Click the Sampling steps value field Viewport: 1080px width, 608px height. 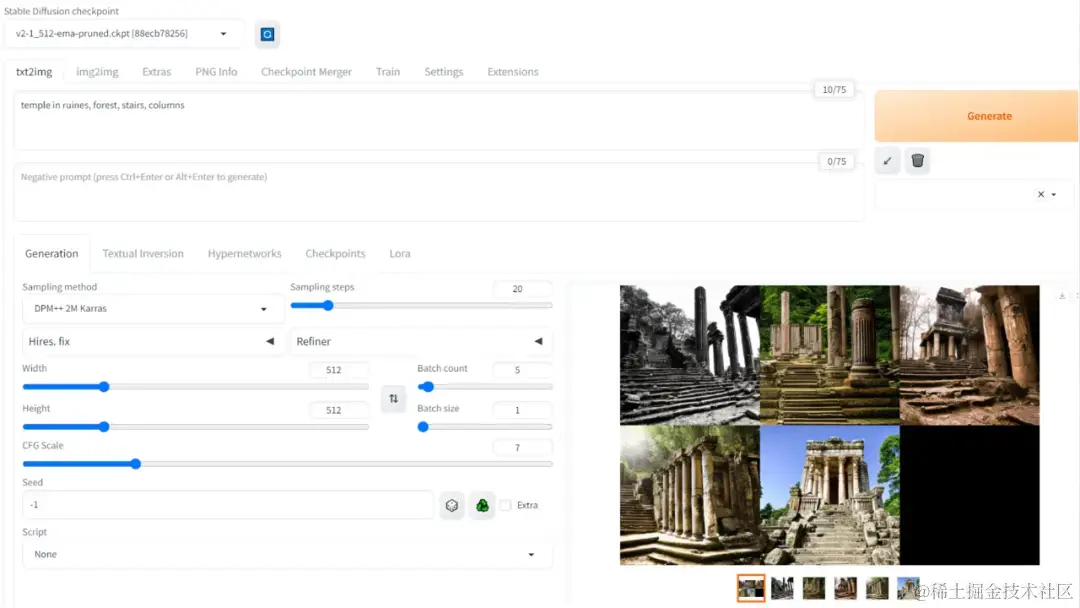[x=522, y=289]
